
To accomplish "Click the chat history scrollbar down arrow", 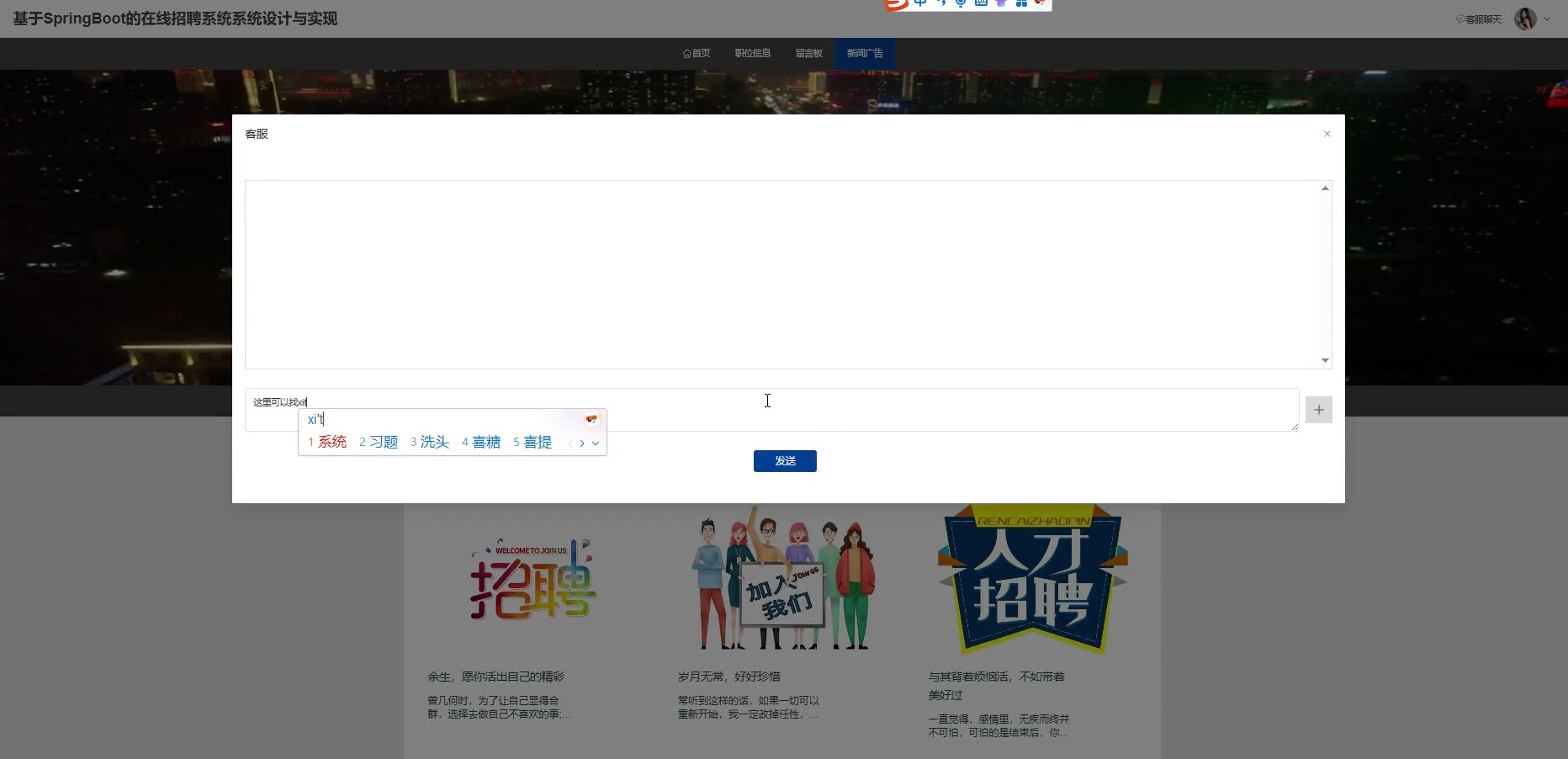I will 1325,360.
